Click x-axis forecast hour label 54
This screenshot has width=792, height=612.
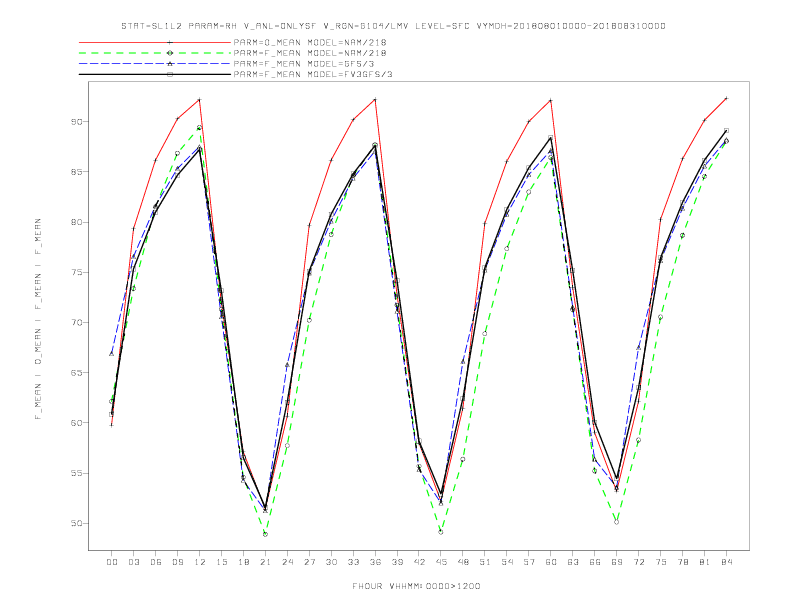click(x=507, y=562)
